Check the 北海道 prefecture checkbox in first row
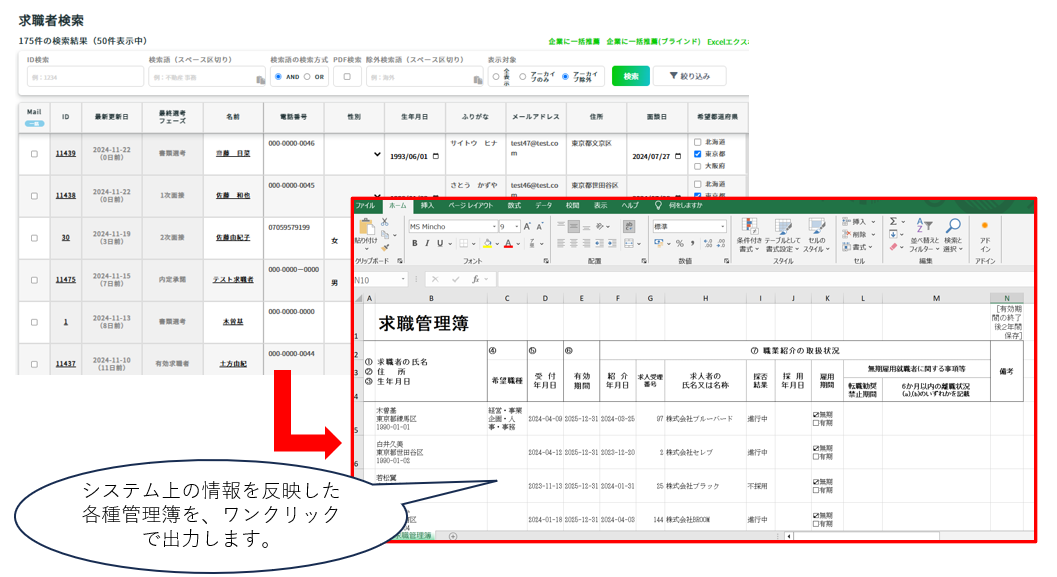1057x577 pixels. click(x=698, y=142)
